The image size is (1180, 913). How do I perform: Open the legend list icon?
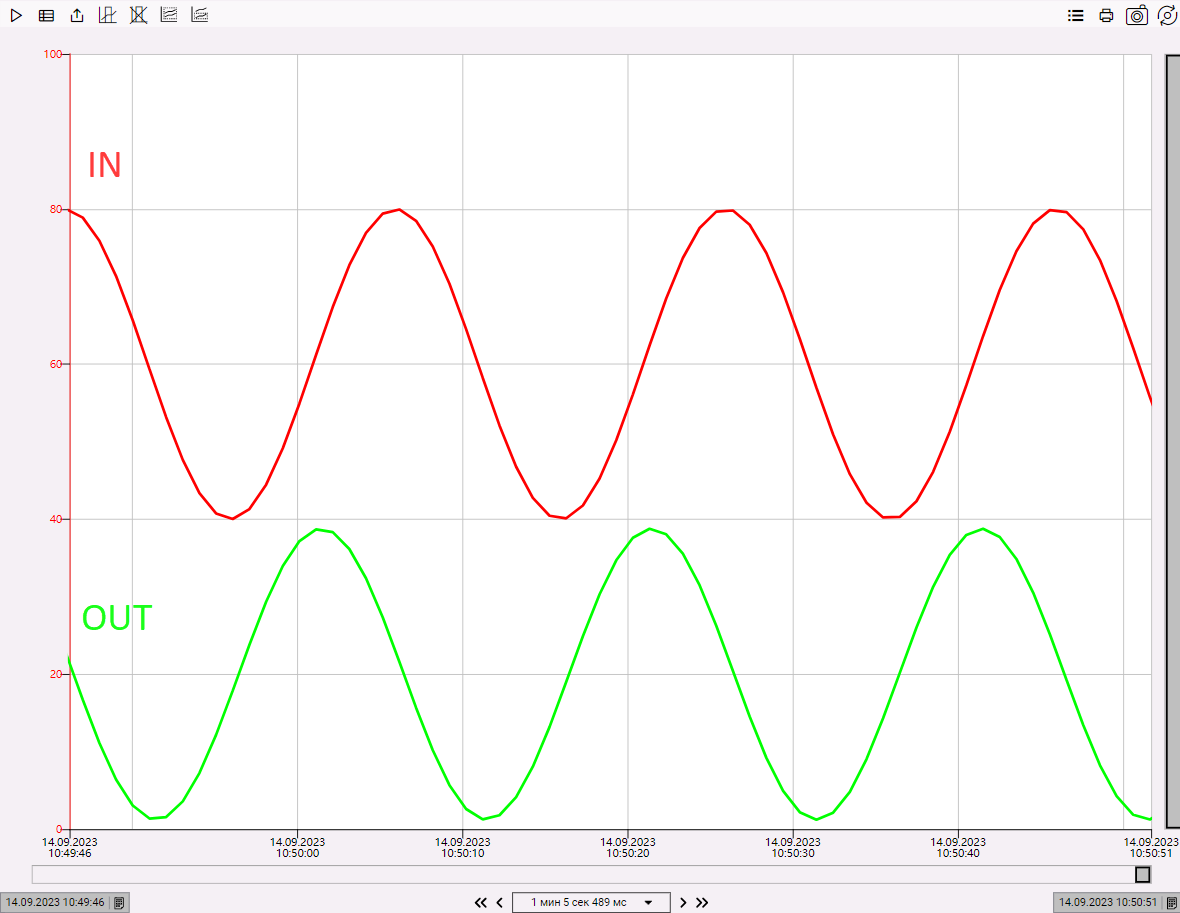tap(1076, 15)
